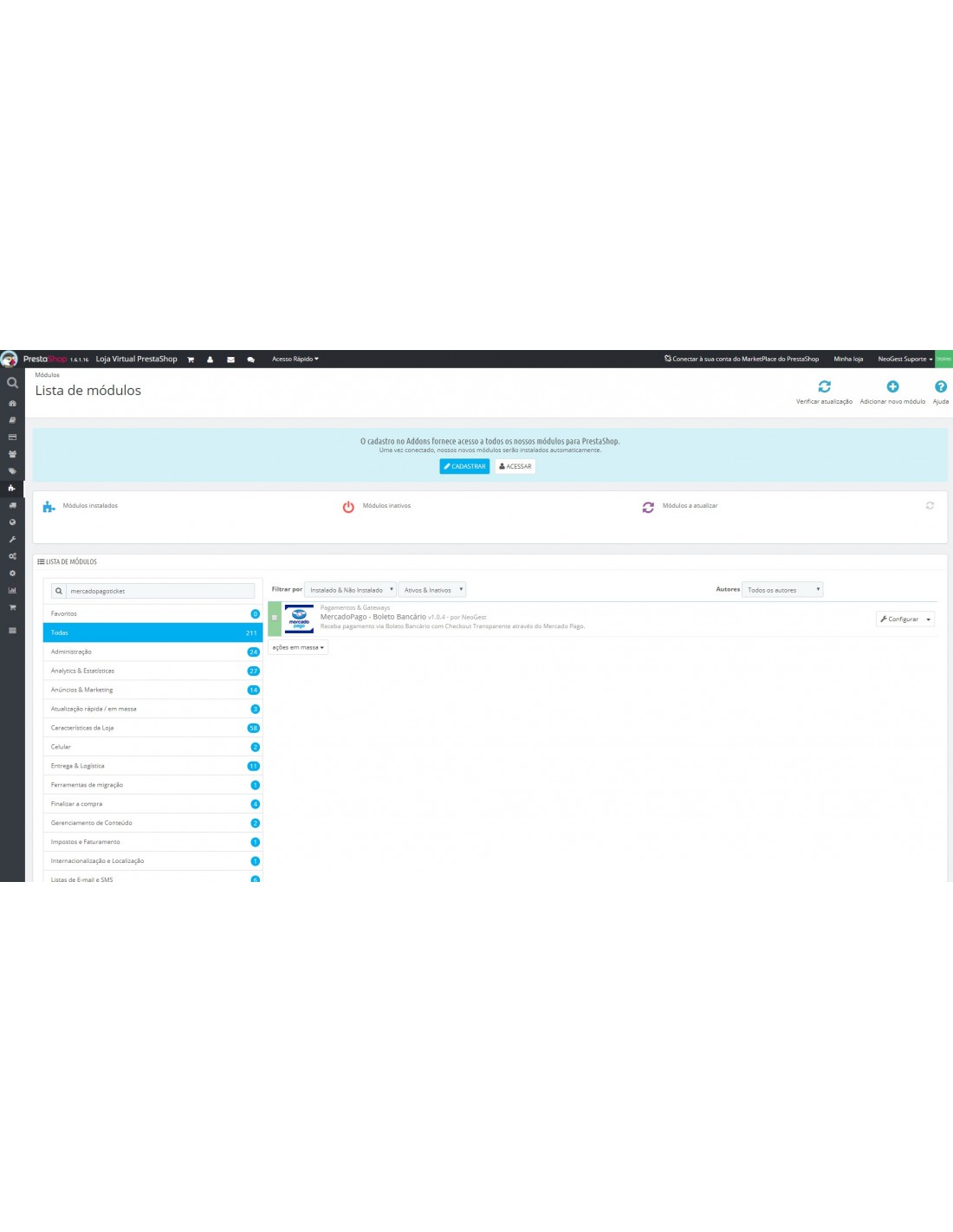
Task: Open the Ajuda help icon
Action: 940,387
